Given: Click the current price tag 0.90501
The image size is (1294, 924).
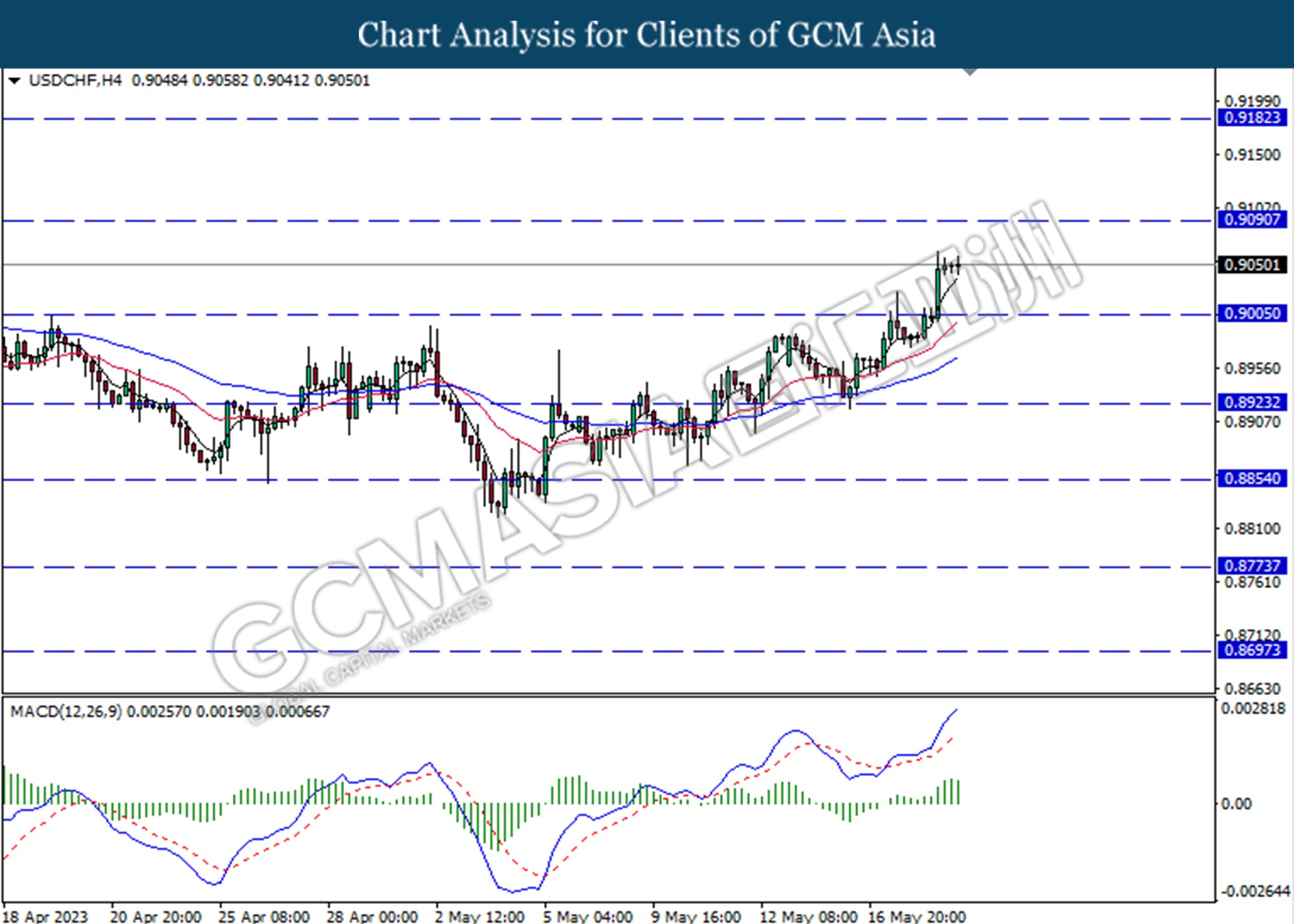Looking at the screenshot, I should (1253, 265).
